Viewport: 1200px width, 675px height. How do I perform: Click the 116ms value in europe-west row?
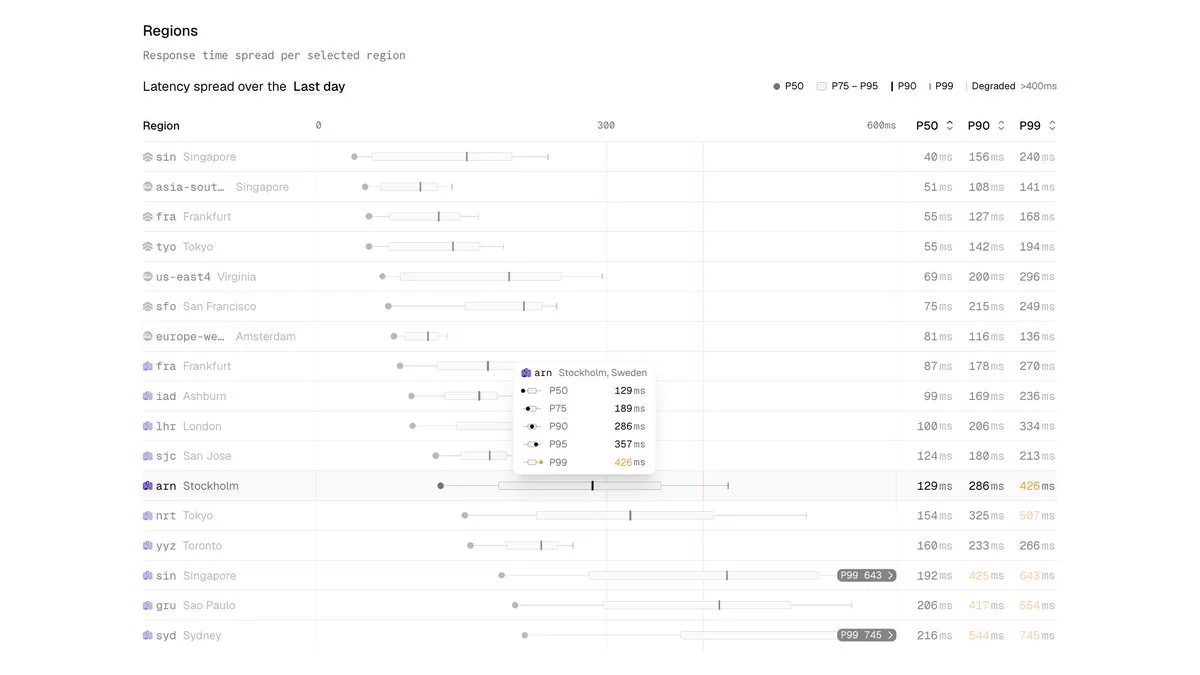point(986,337)
